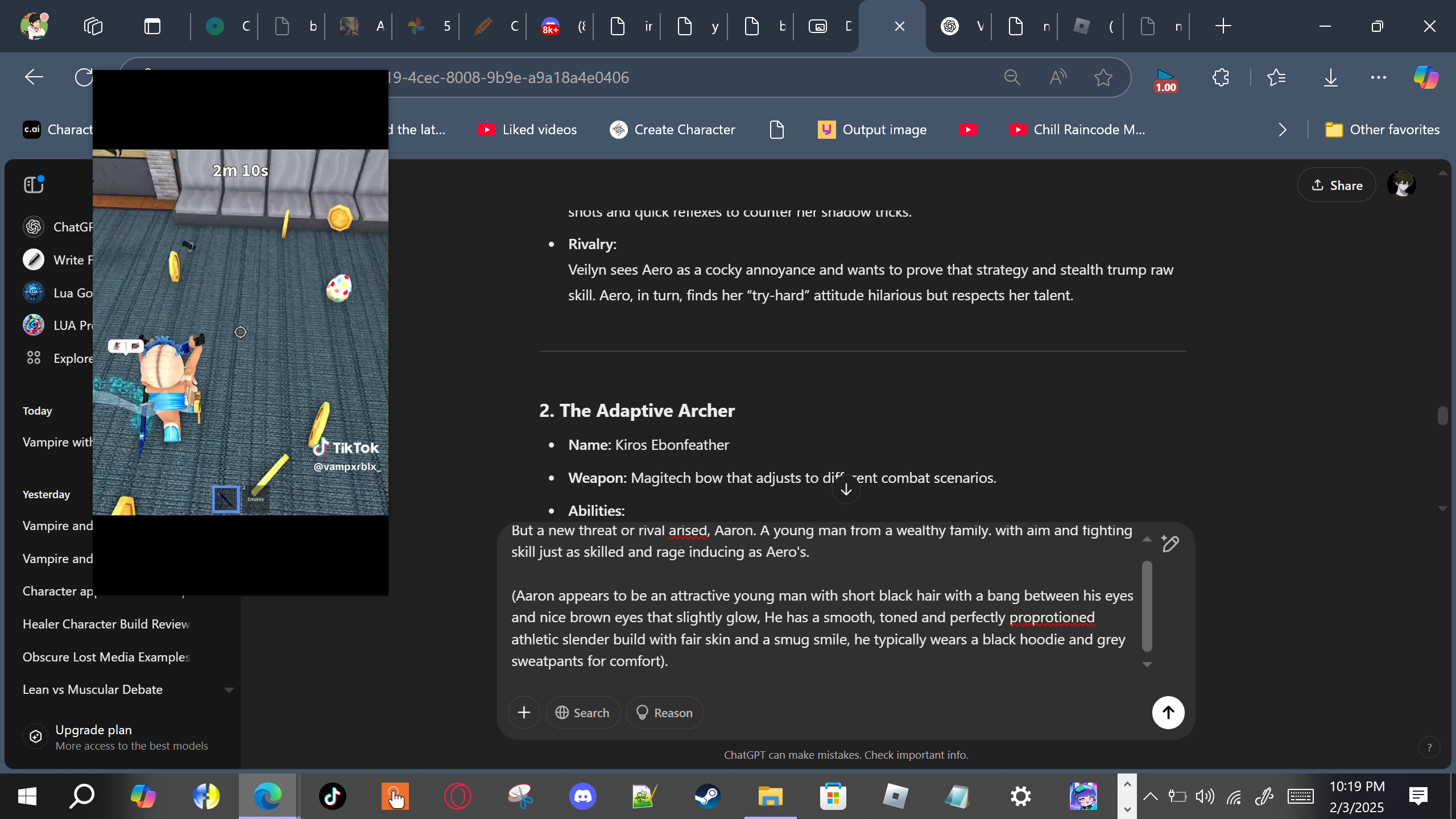The height and width of the screenshot is (819, 1456).
Task: Send the message with the up-arrow button
Action: click(x=1168, y=713)
